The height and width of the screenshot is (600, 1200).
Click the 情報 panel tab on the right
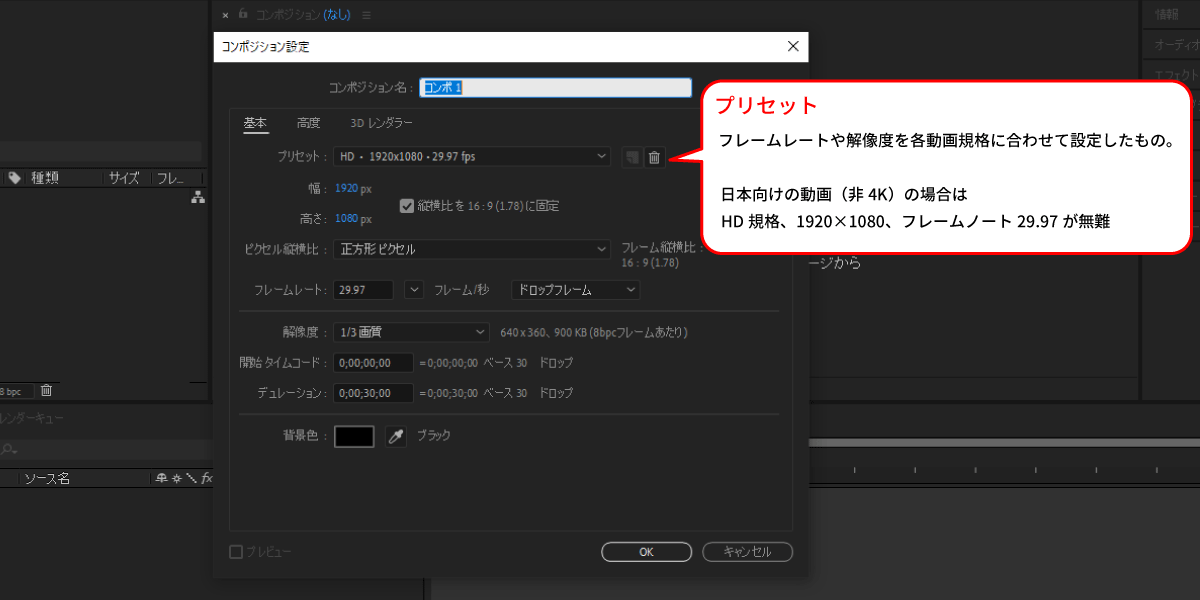(x=1167, y=14)
